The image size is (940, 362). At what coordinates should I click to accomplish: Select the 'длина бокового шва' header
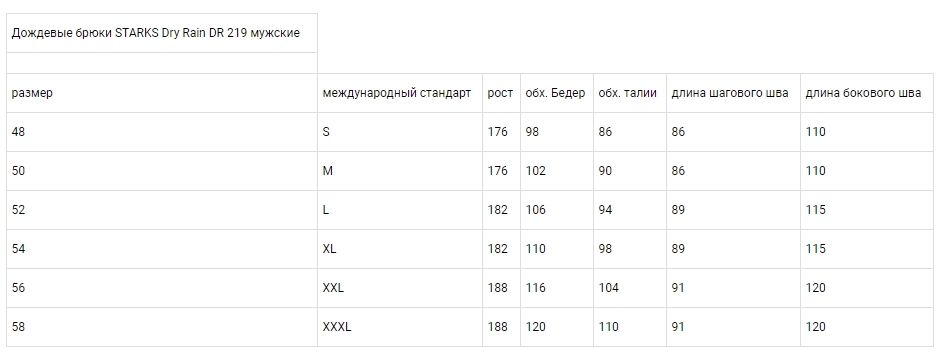[867, 93]
